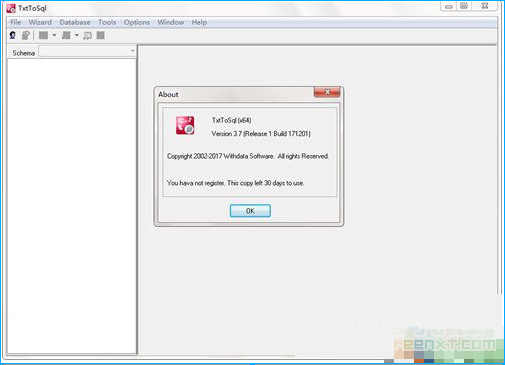
Task: Open the File menu
Action: (16, 22)
